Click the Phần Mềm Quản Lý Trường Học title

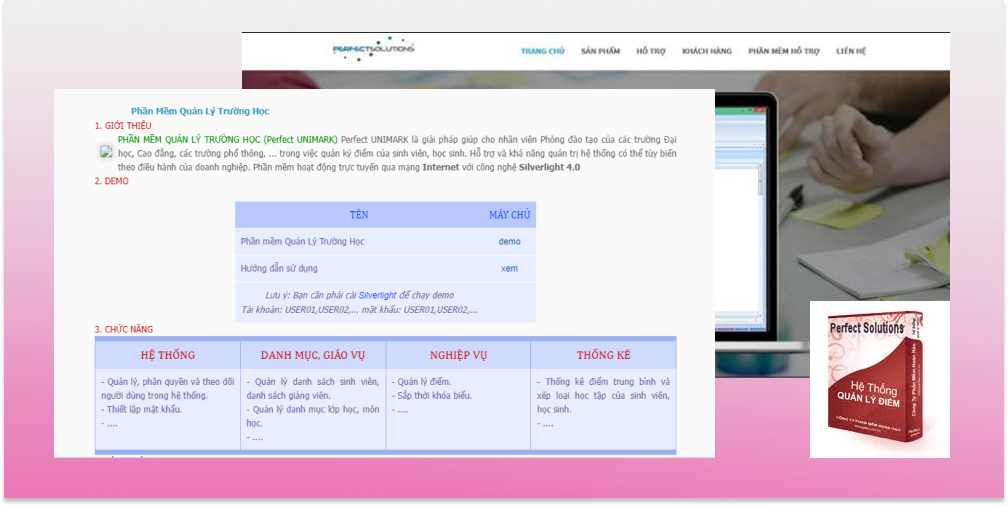pyautogui.click(x=200, y=111)
